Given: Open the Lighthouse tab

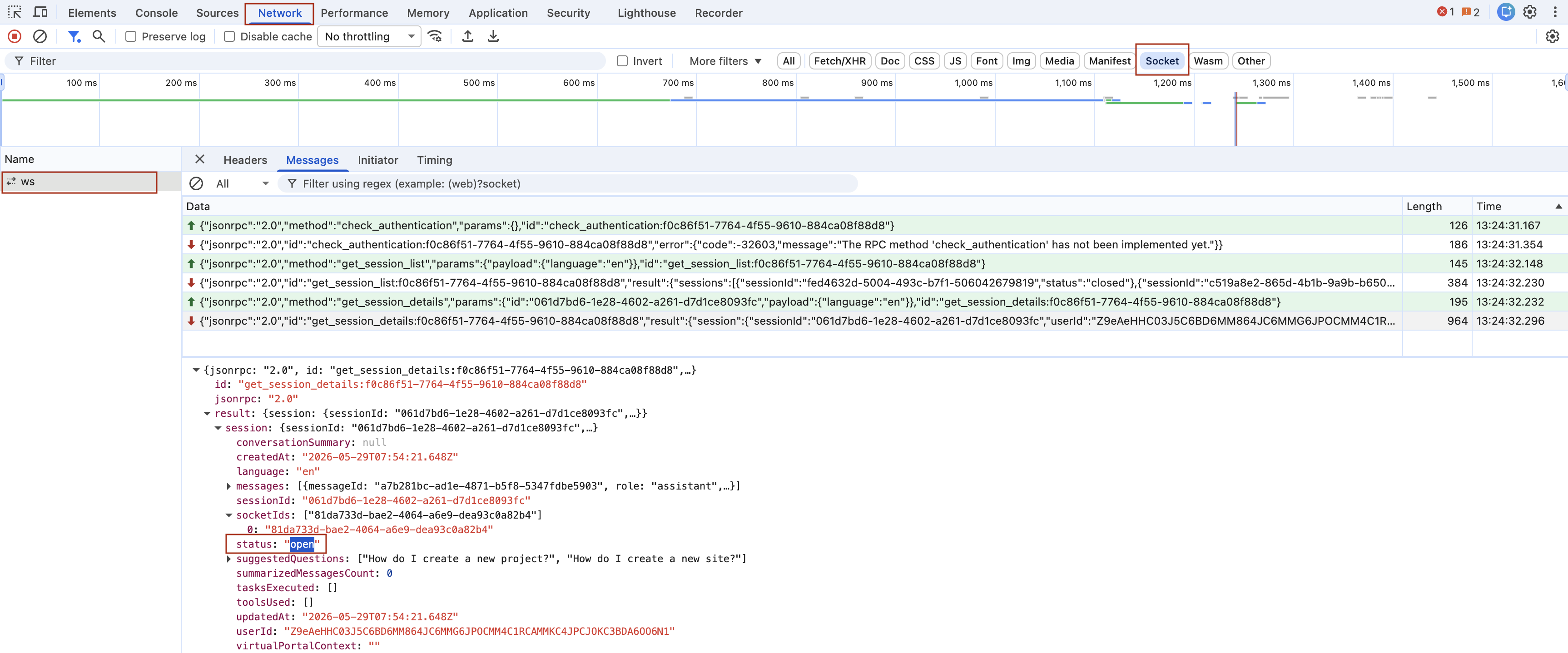Looking at the screenshot, I should [x=646, y=13].
